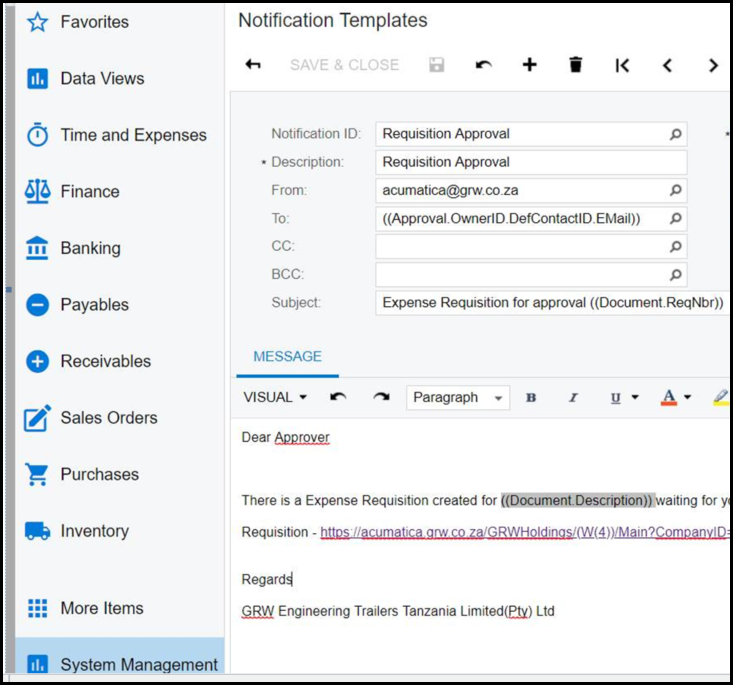This screenshot has width=733, height=685.
Task: Click into the Description input field
Action: coord(530,162)
